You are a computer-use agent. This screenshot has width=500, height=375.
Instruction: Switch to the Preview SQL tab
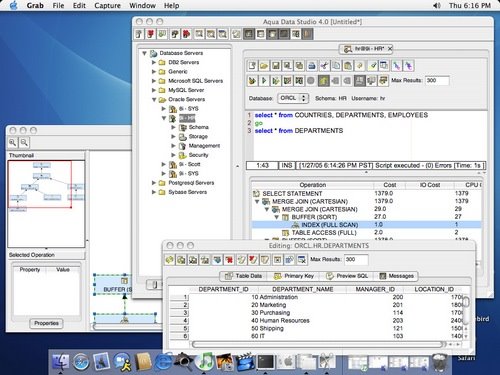(347, 276)
